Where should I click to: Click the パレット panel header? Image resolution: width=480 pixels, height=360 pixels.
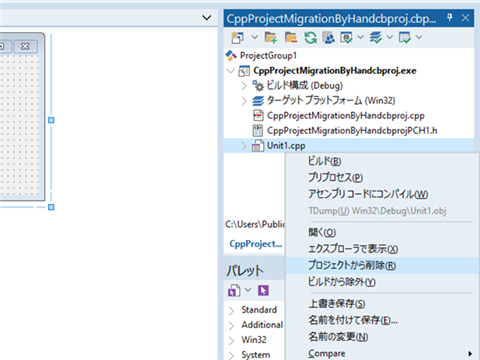pos(255,270)
